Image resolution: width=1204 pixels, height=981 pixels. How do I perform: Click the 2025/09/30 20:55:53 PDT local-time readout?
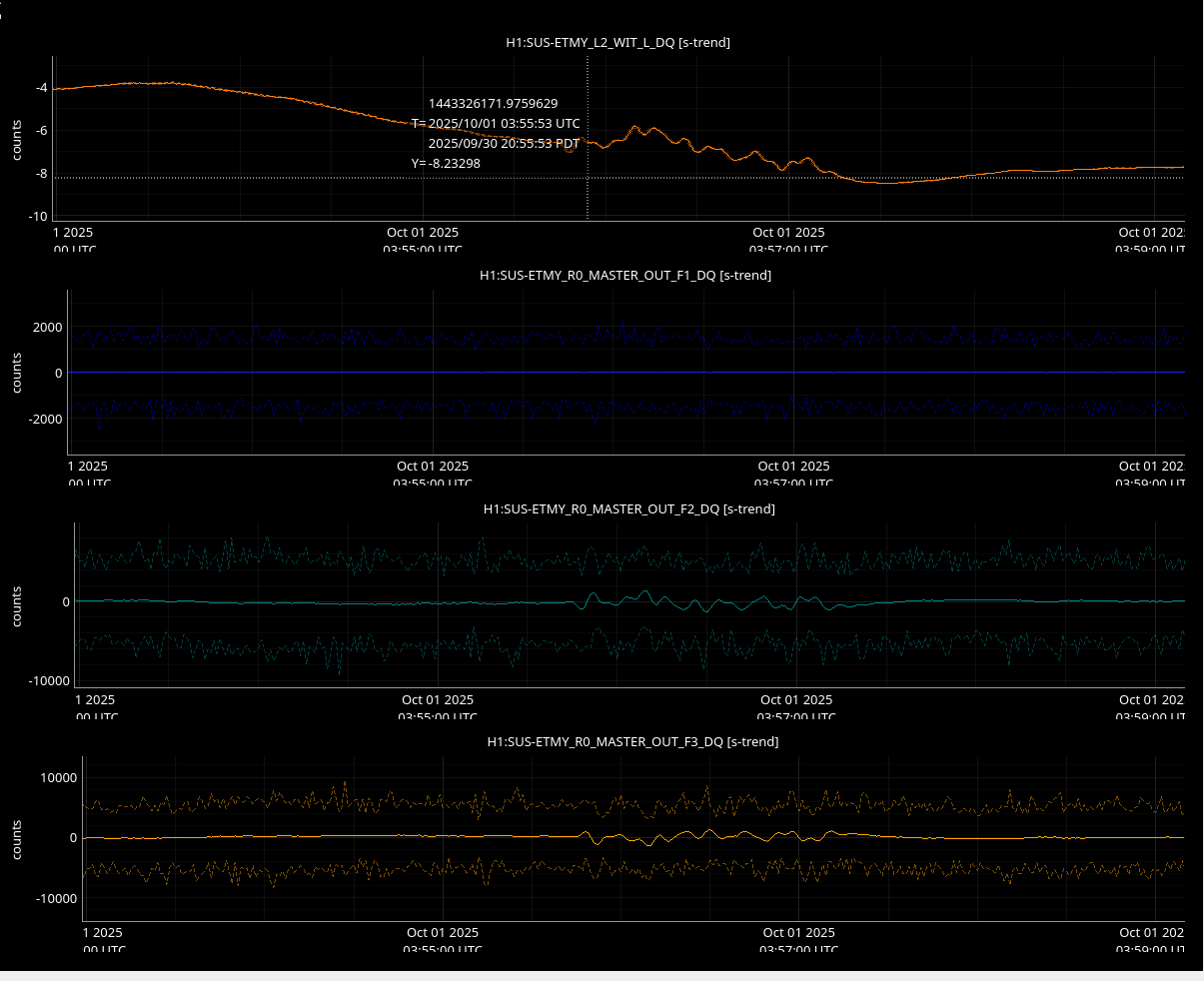503,143
